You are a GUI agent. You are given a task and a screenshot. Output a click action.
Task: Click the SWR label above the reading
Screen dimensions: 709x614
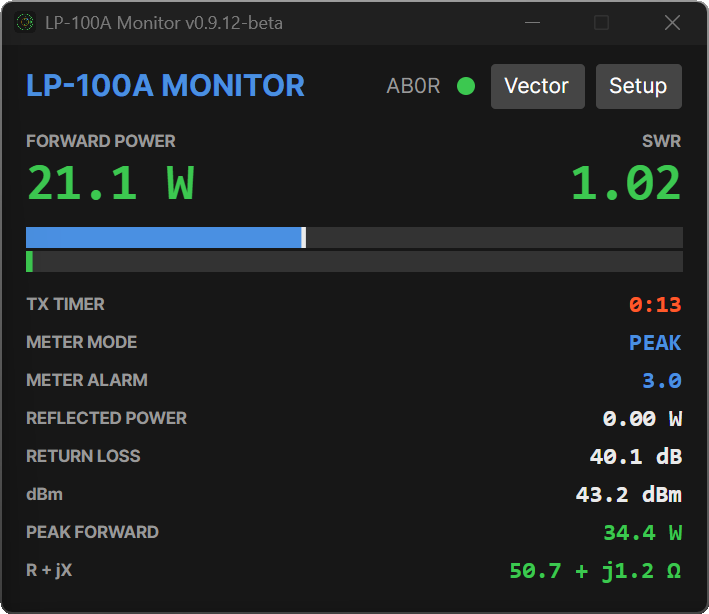click(662, 141)
